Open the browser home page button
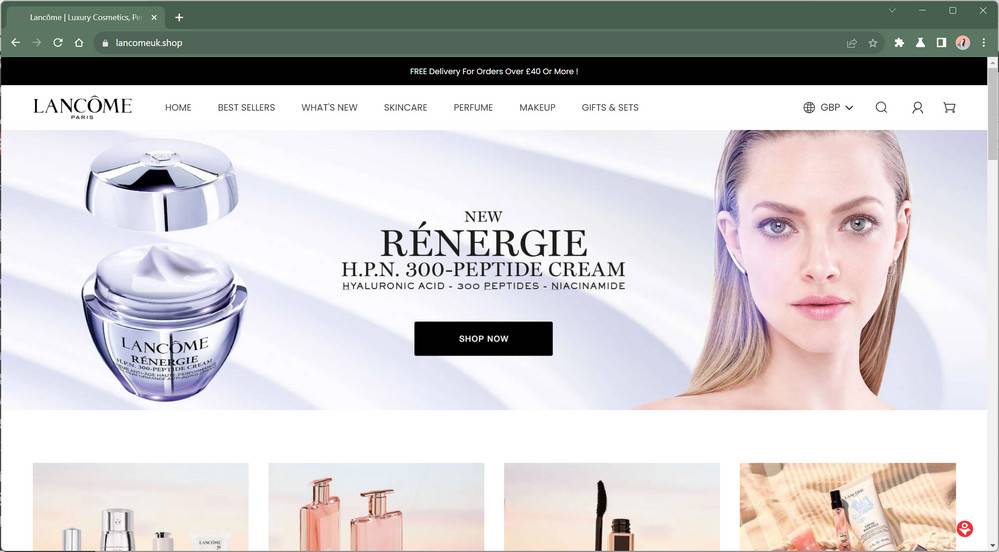The image size is (999, 552). 79,43
